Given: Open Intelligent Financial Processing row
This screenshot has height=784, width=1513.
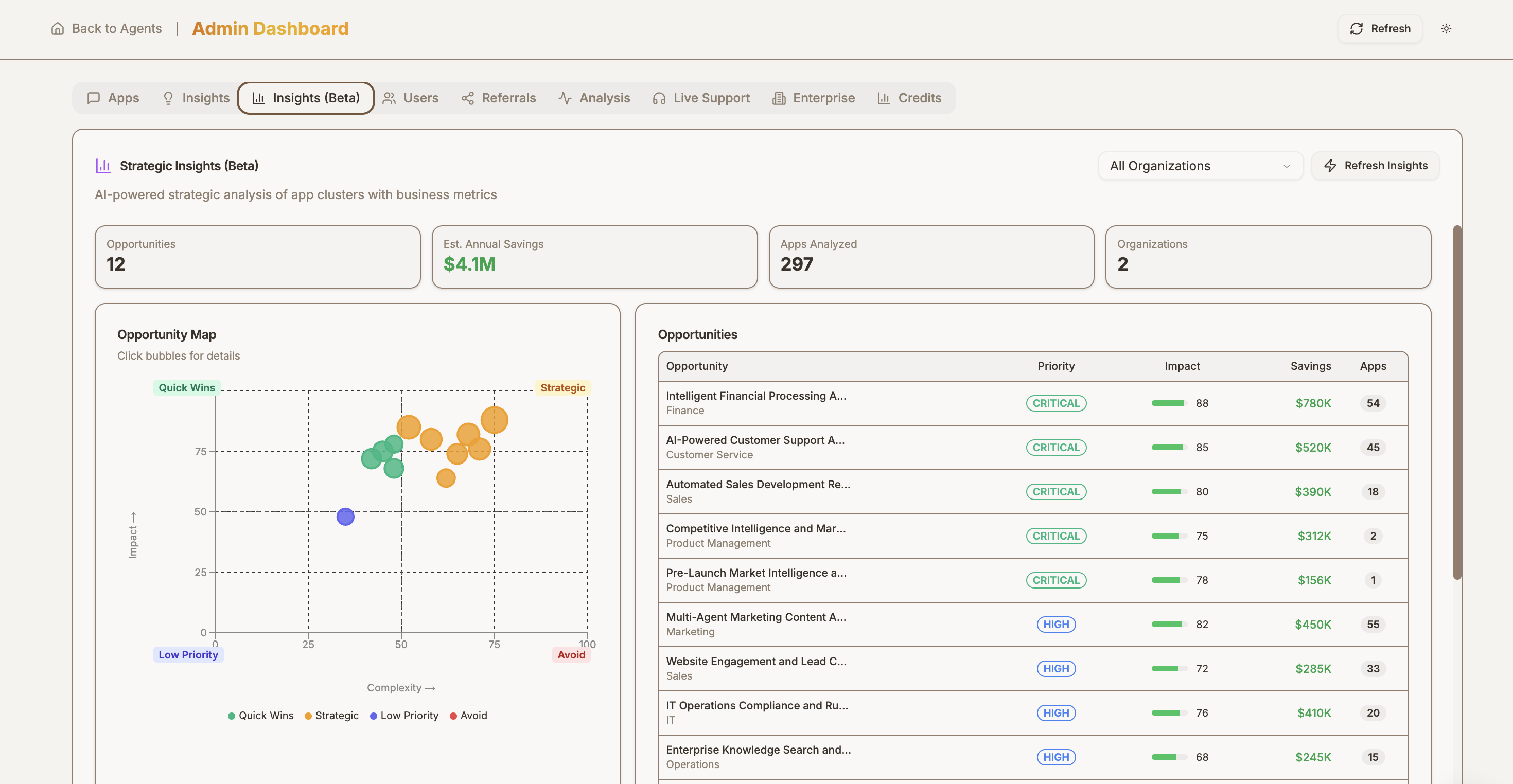Looking at the screenshot, I should click(1032, 403).
